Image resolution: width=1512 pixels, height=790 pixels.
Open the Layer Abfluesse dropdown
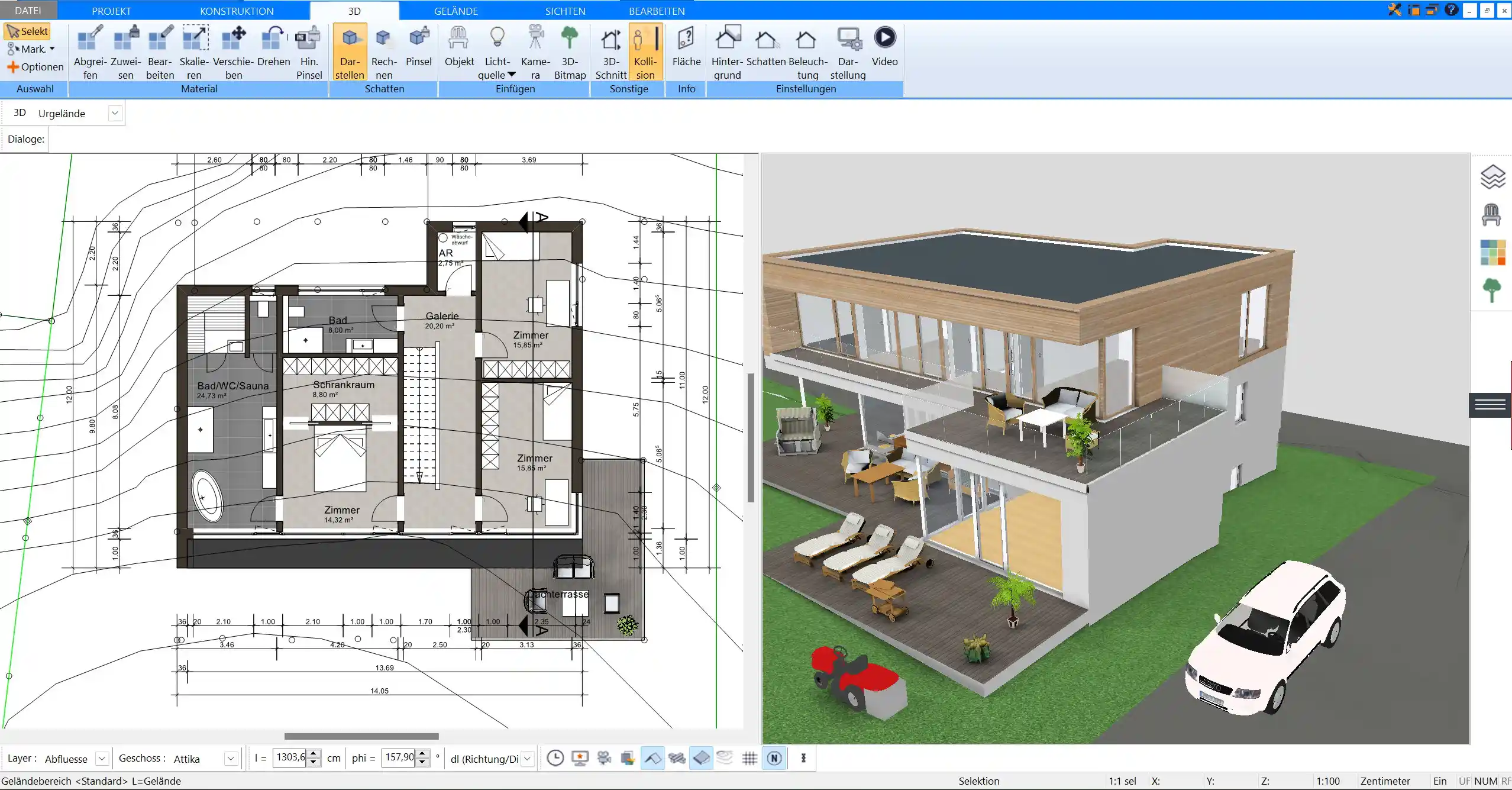pyautogui.click(x=102, y=759)
